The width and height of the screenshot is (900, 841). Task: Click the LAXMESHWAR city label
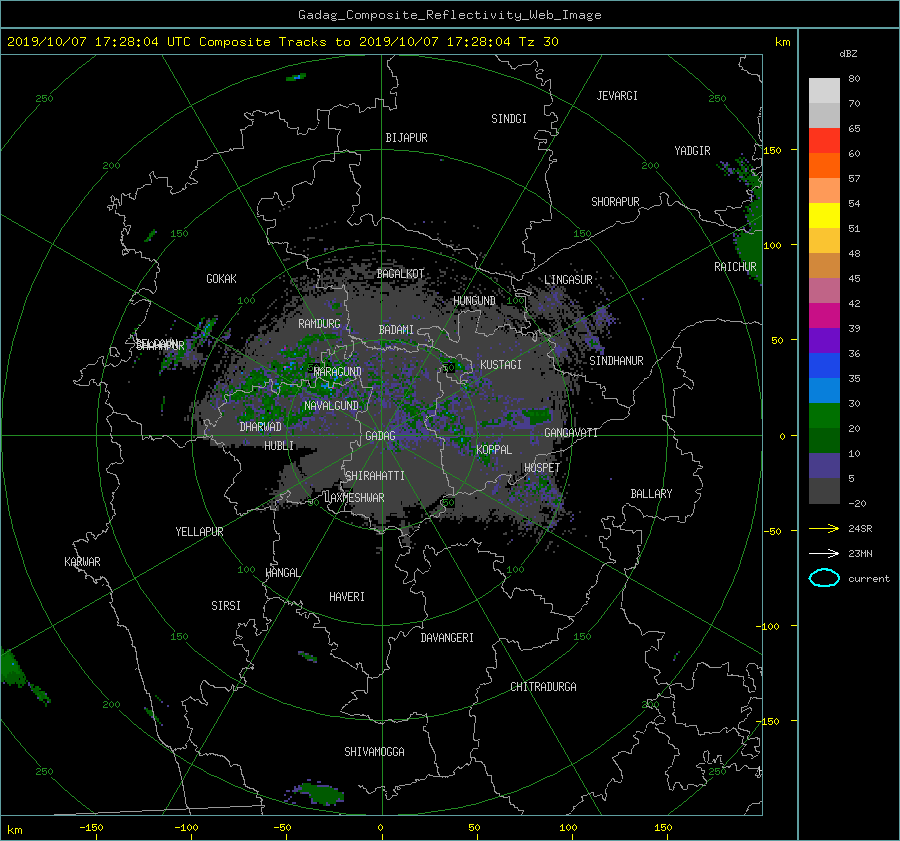(355, 498)
